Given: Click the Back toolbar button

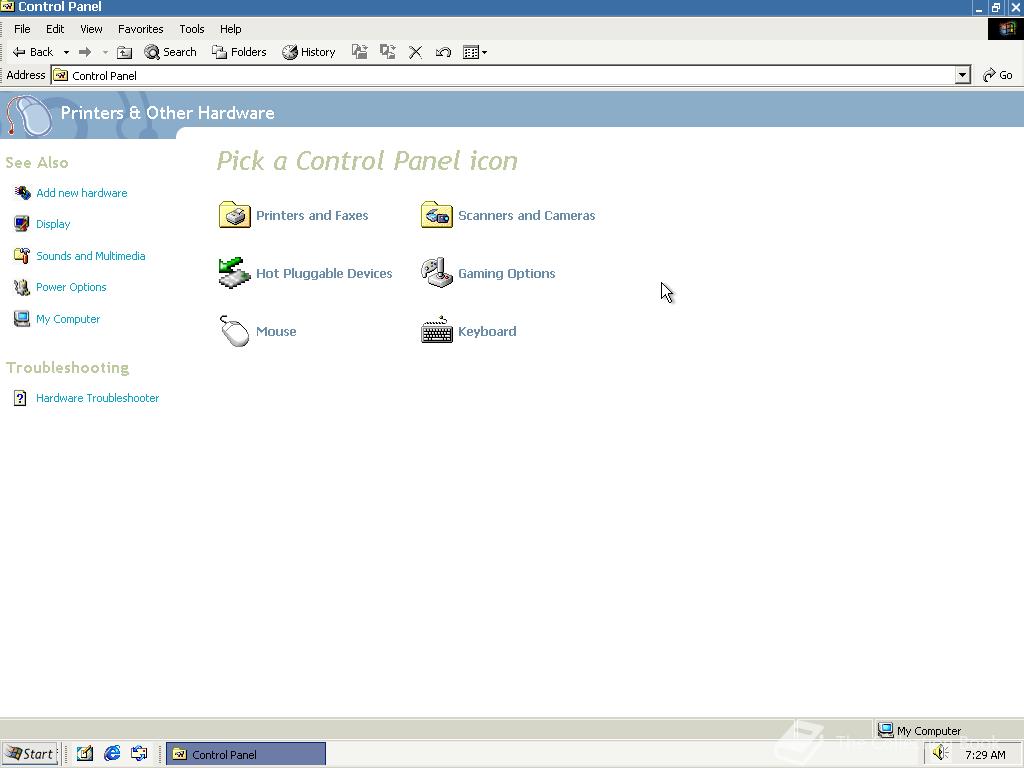Looking at the screenshot, I should pyautogui.click(x=33, y=52).
